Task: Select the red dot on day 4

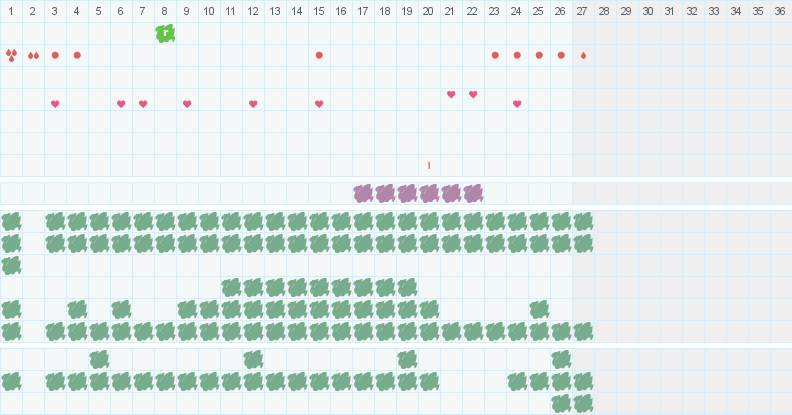Action: pos(77,55)
